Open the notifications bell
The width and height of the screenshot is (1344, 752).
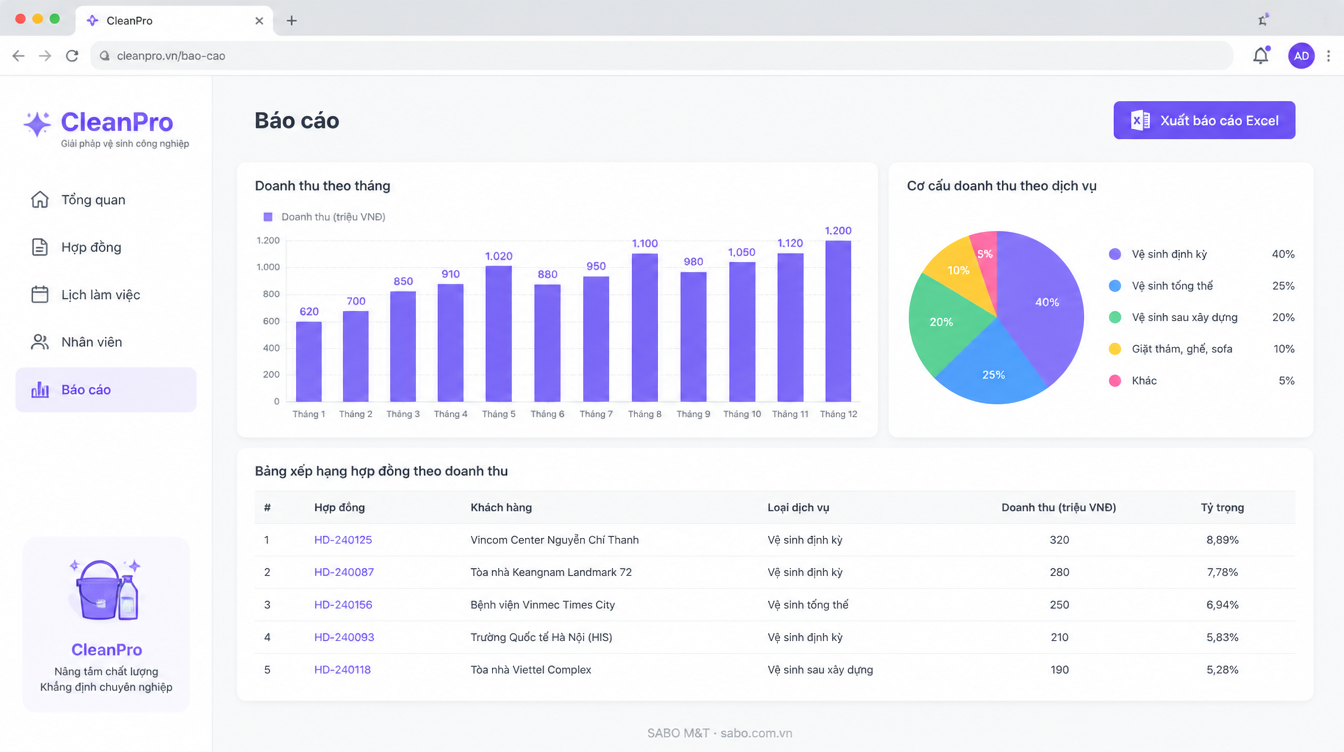(1261, 56)
